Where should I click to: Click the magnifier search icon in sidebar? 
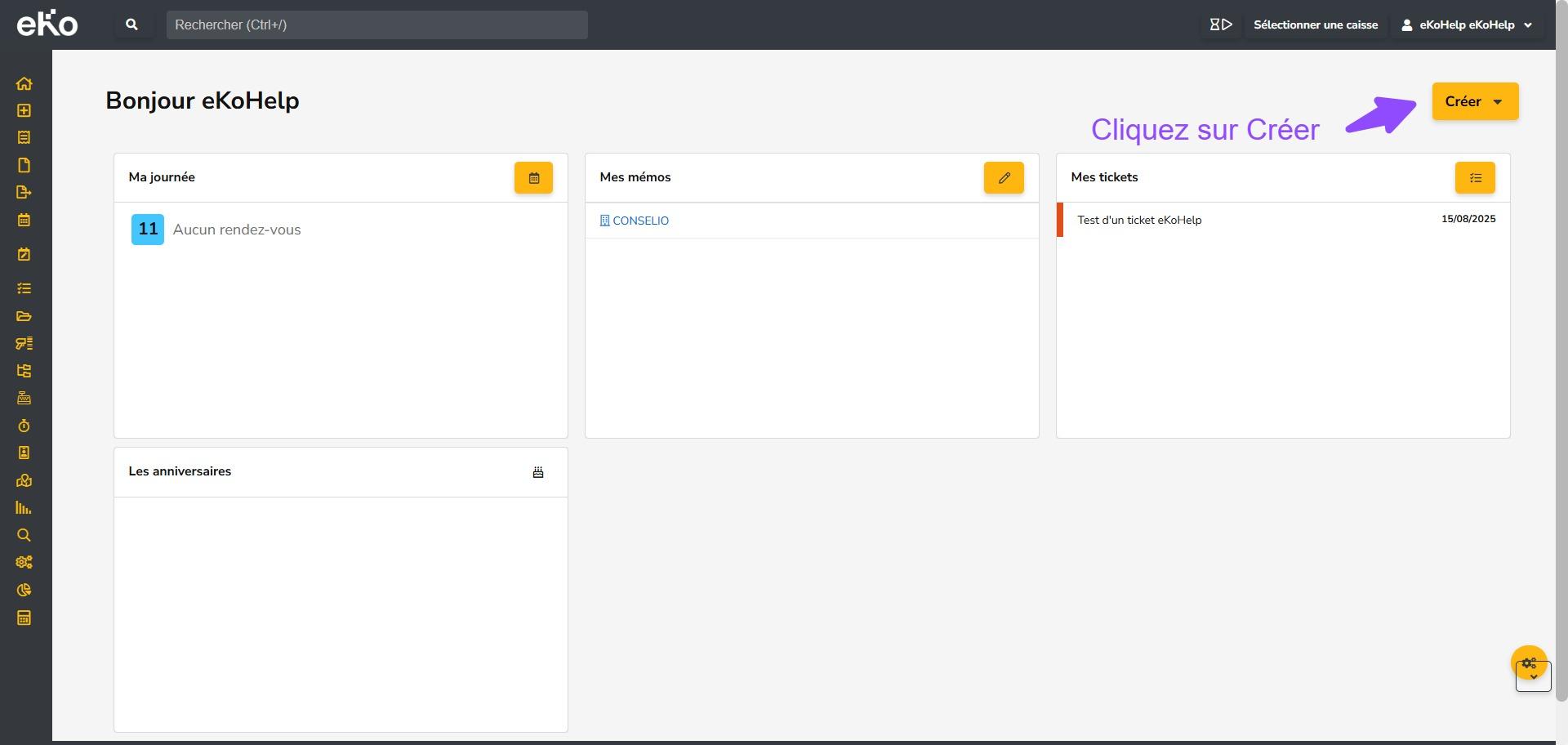tap(24, 535)
